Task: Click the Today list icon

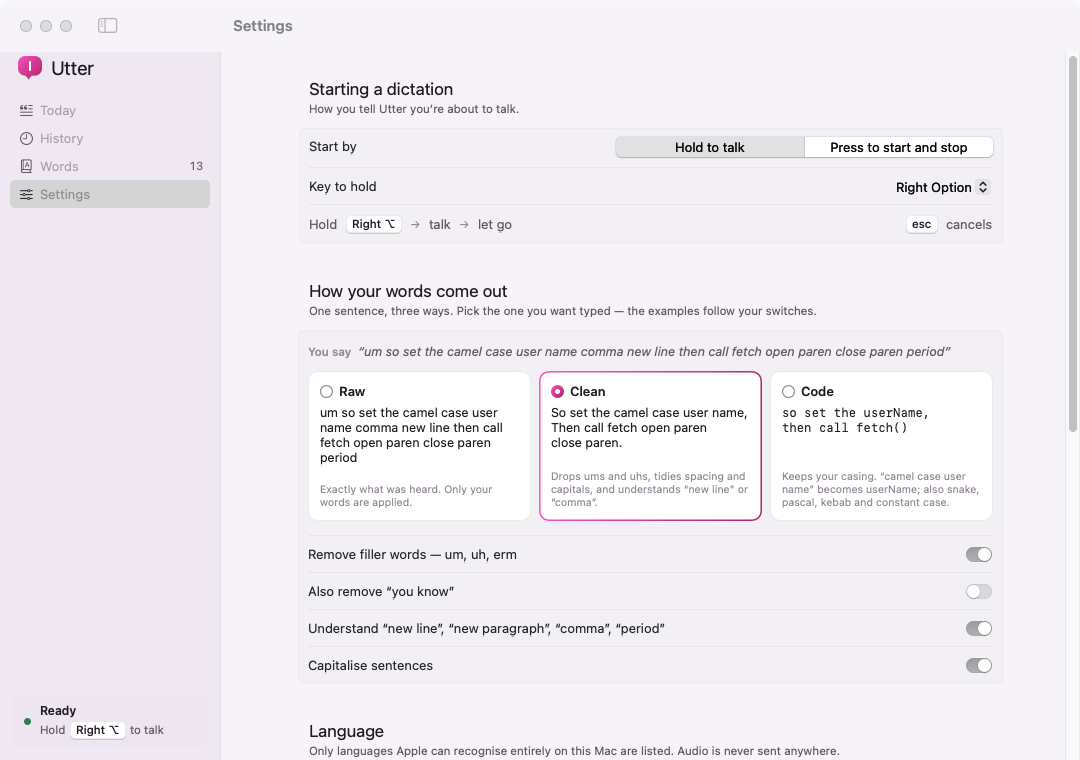Action: click(x=26, y=110)
